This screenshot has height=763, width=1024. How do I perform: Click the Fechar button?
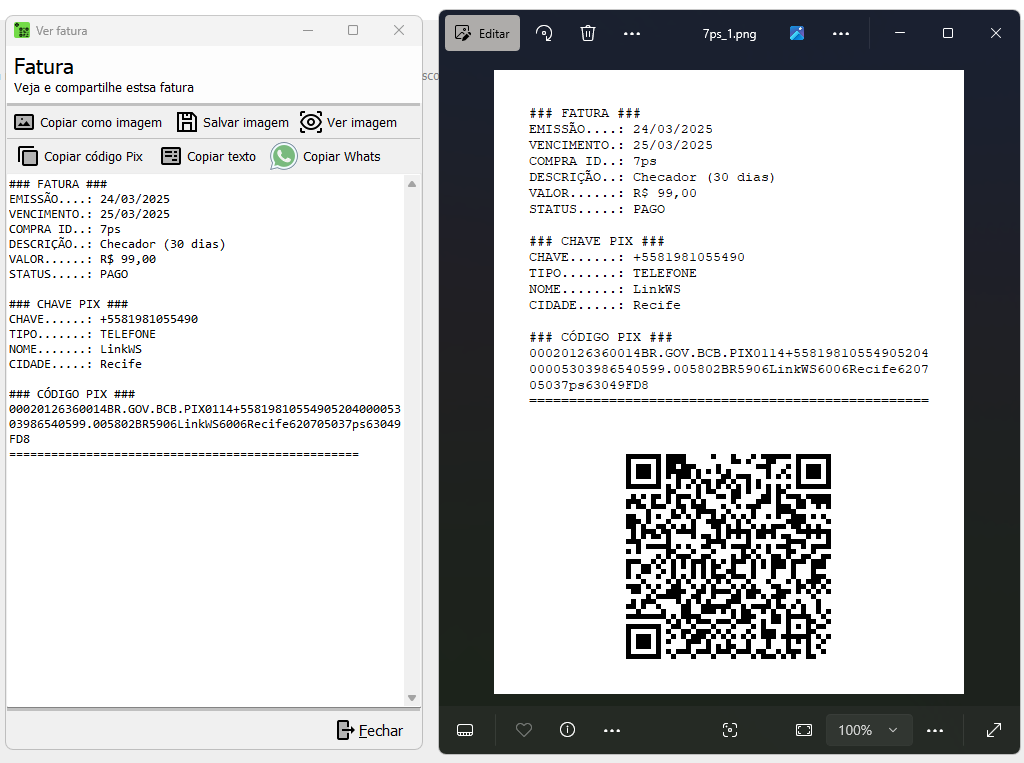pyautogui.click(x=370, y=730)
